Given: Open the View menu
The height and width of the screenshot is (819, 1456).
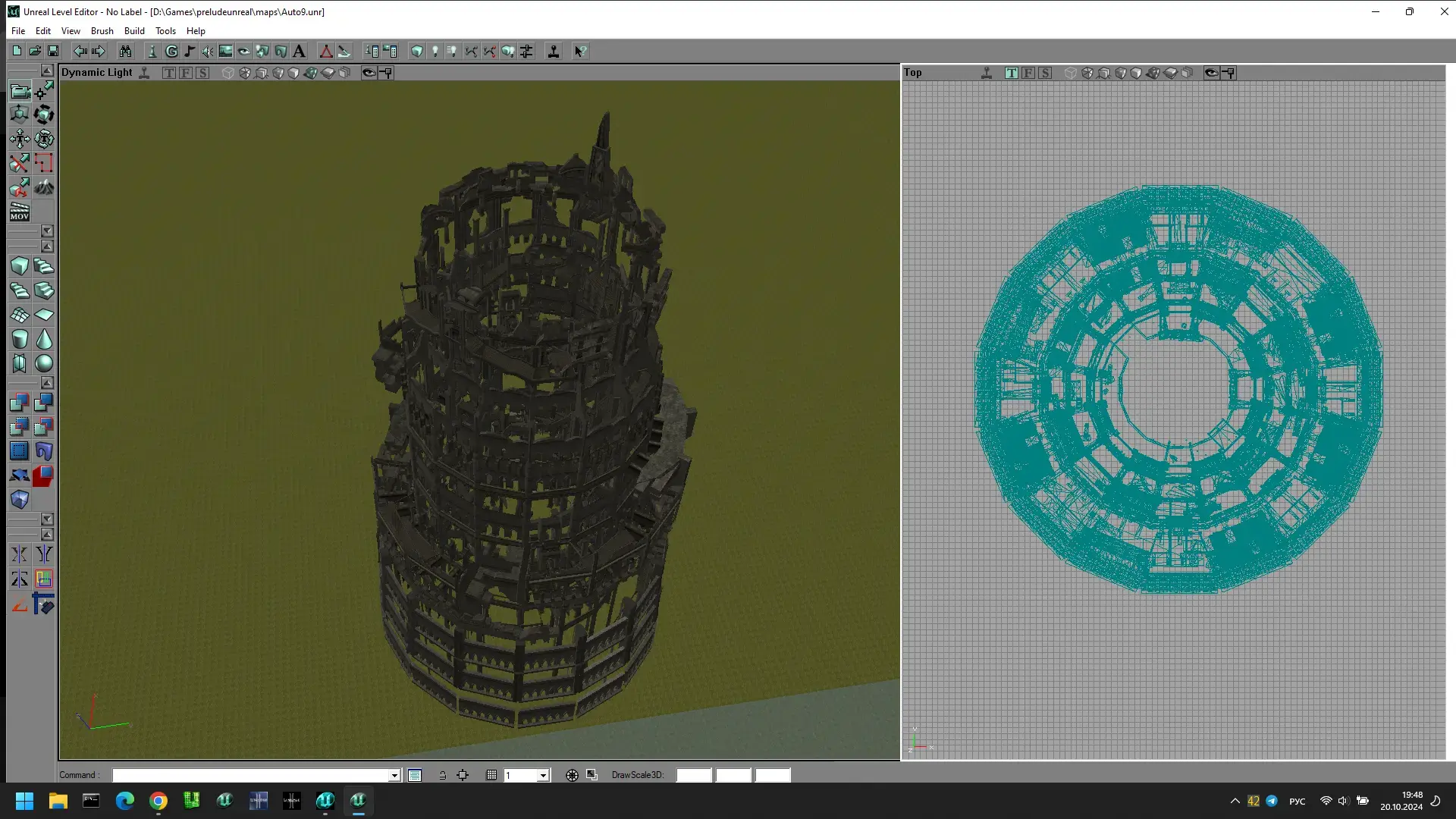Looking at the screenshot, I should (71, 31).
